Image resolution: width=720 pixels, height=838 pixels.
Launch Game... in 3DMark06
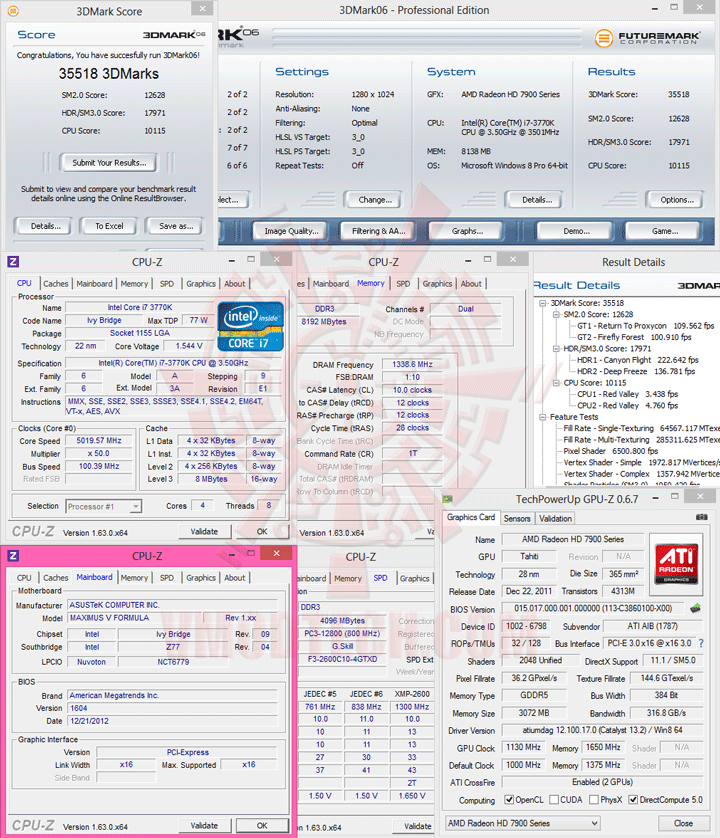pos(664,231)
